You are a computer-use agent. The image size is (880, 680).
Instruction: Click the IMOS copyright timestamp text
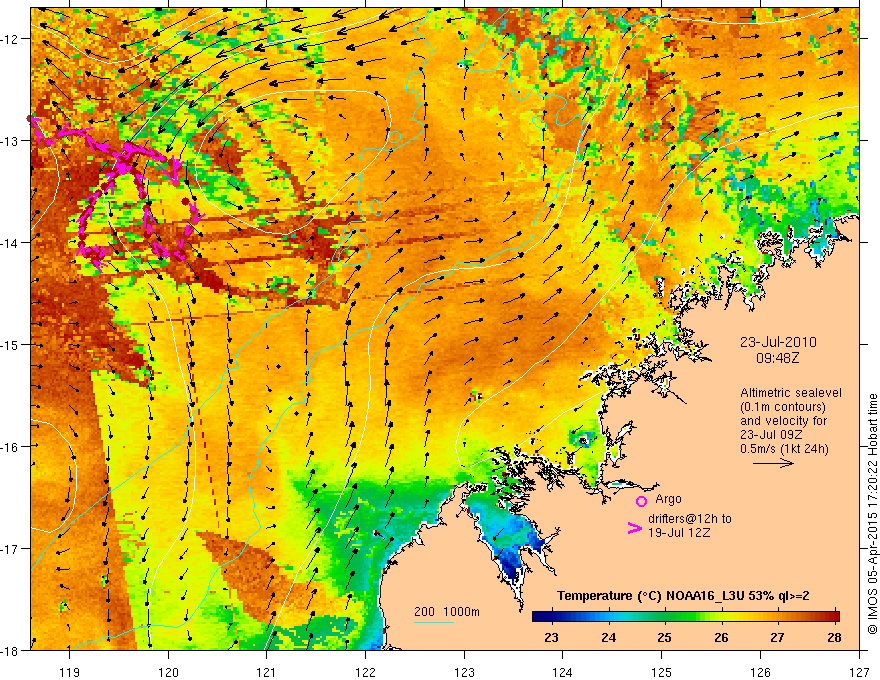pyautogui.click(x=872, y=514)
